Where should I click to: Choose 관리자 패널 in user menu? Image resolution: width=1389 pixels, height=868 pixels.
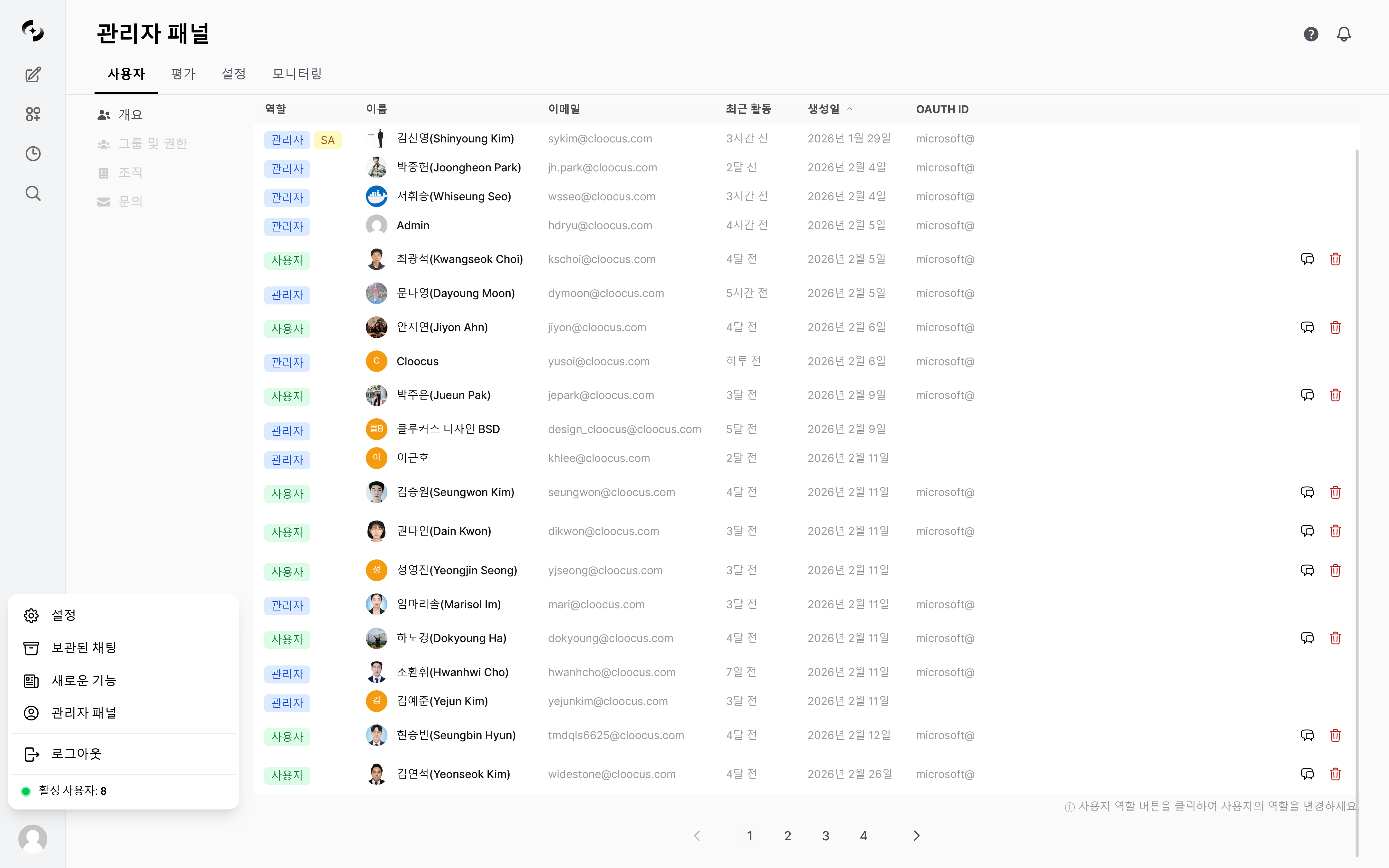point(123,713)
